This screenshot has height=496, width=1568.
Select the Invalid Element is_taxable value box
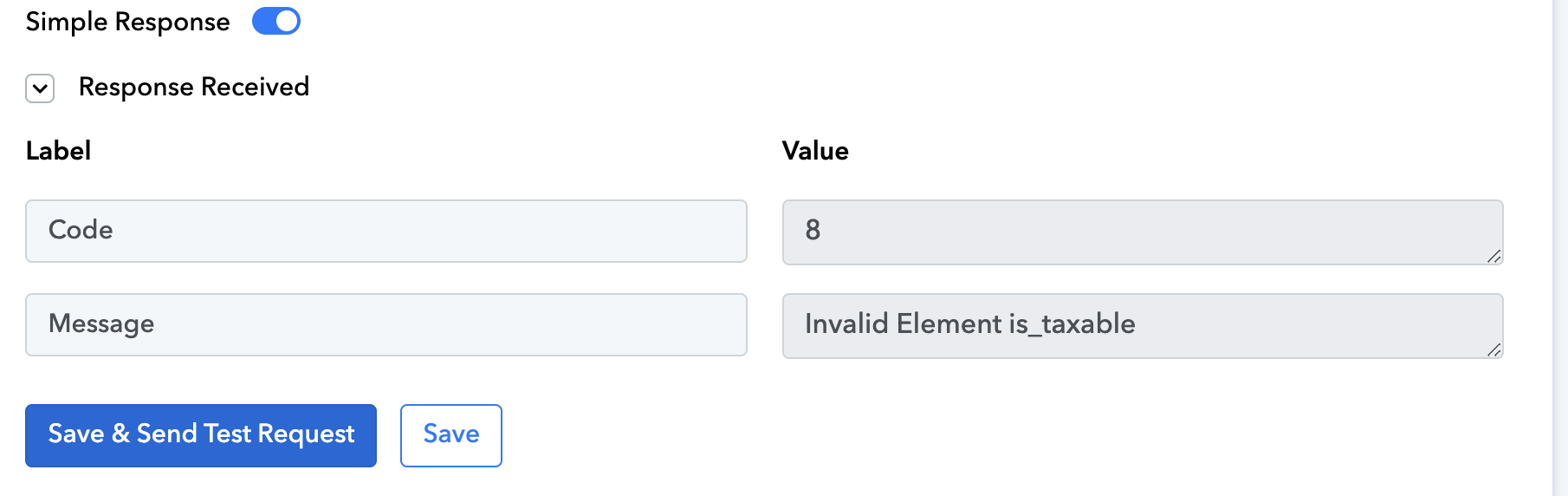[x=1143, y=326]
